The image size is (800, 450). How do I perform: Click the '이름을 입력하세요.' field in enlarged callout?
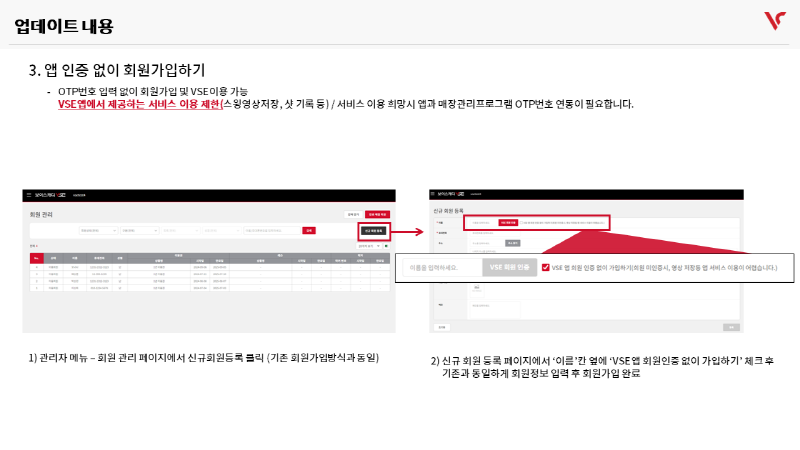click(x=442, y=267)
